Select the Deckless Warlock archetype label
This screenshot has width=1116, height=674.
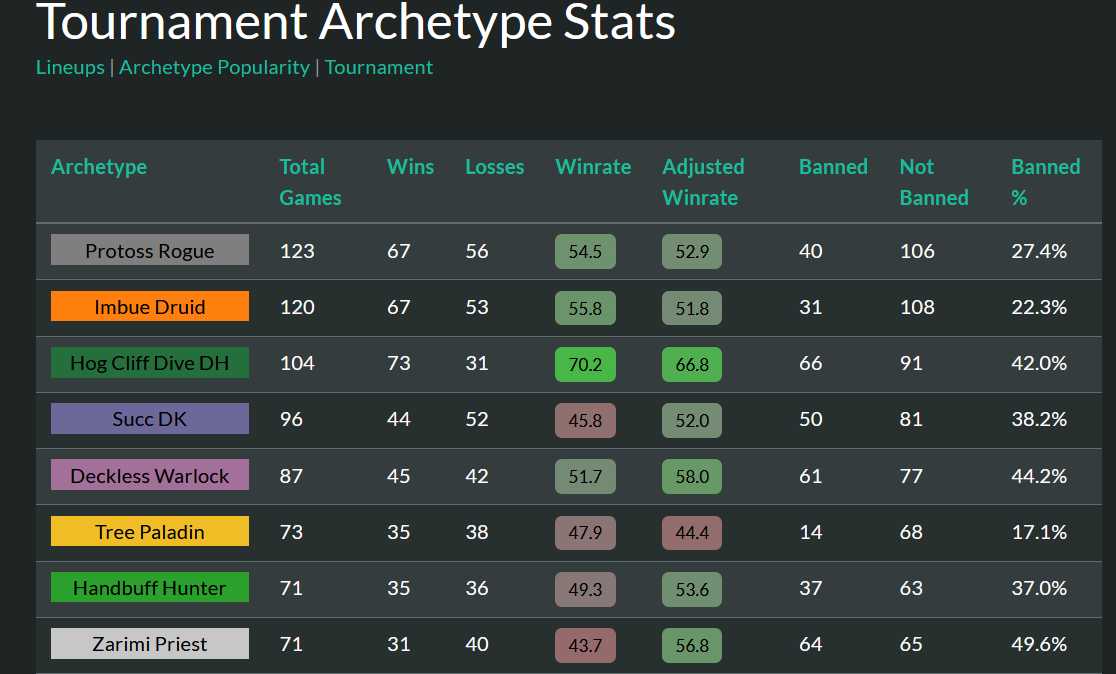pyautogui.click(x=150, y=475)
